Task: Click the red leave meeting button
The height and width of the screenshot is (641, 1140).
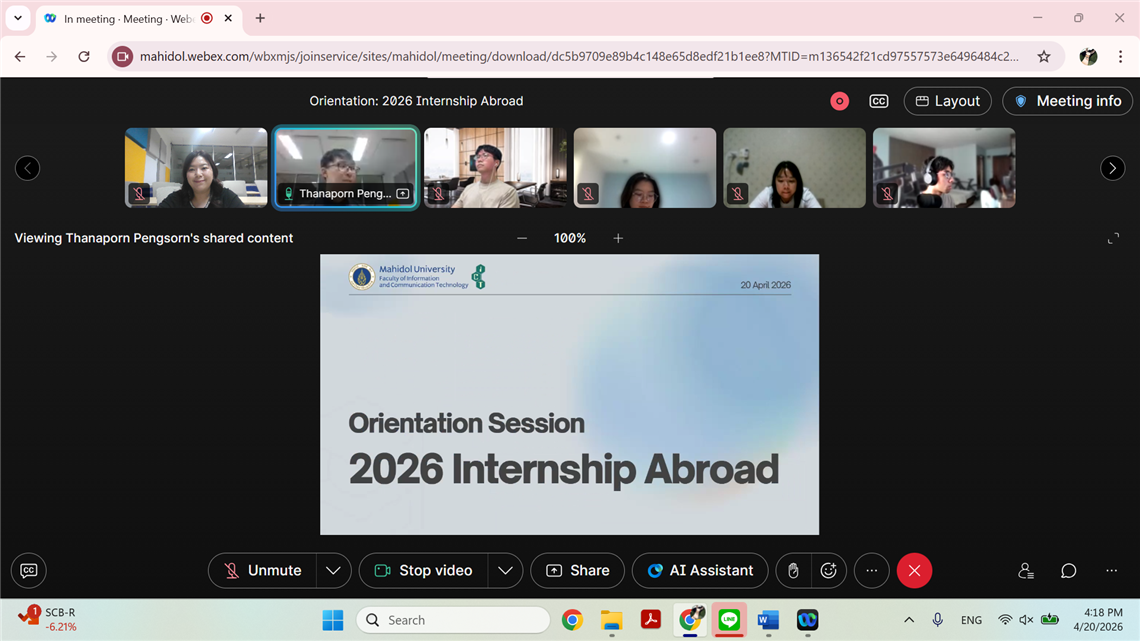Action: [x=914, y=570]
